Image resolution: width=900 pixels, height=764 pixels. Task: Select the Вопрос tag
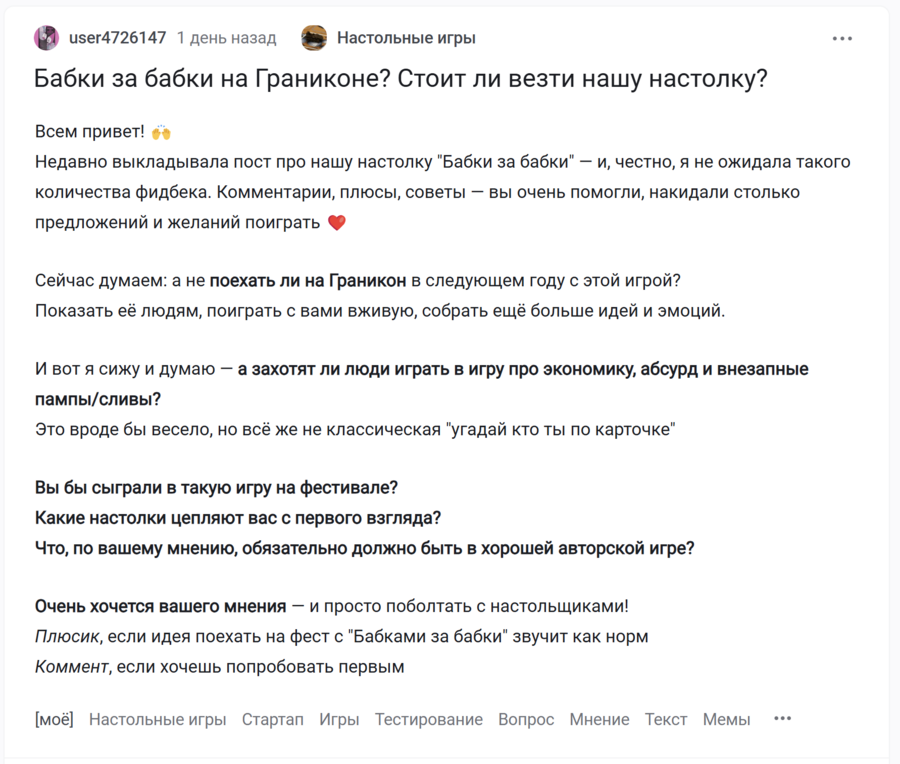point(526,719)
